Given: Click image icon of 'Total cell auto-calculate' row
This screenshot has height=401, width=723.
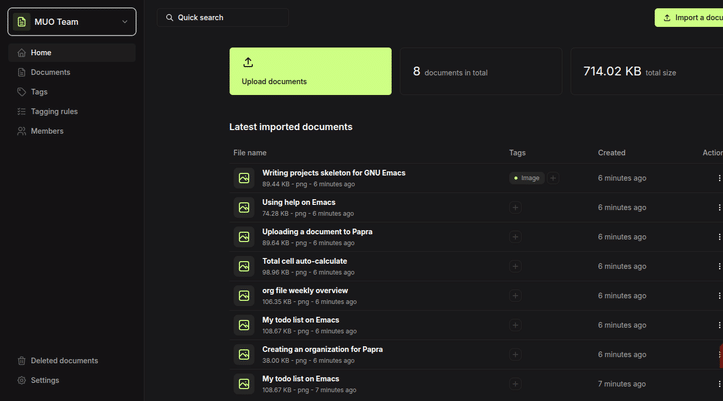Looking at the screenshot, I should point(244,266).
